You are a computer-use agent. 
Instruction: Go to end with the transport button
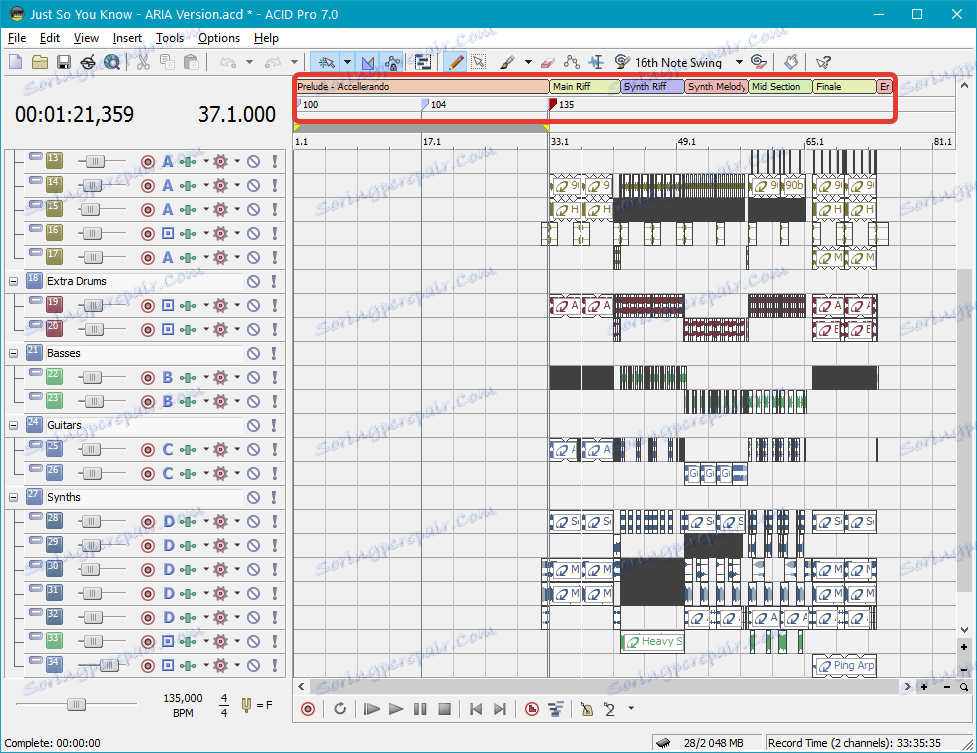click(500, 709)
